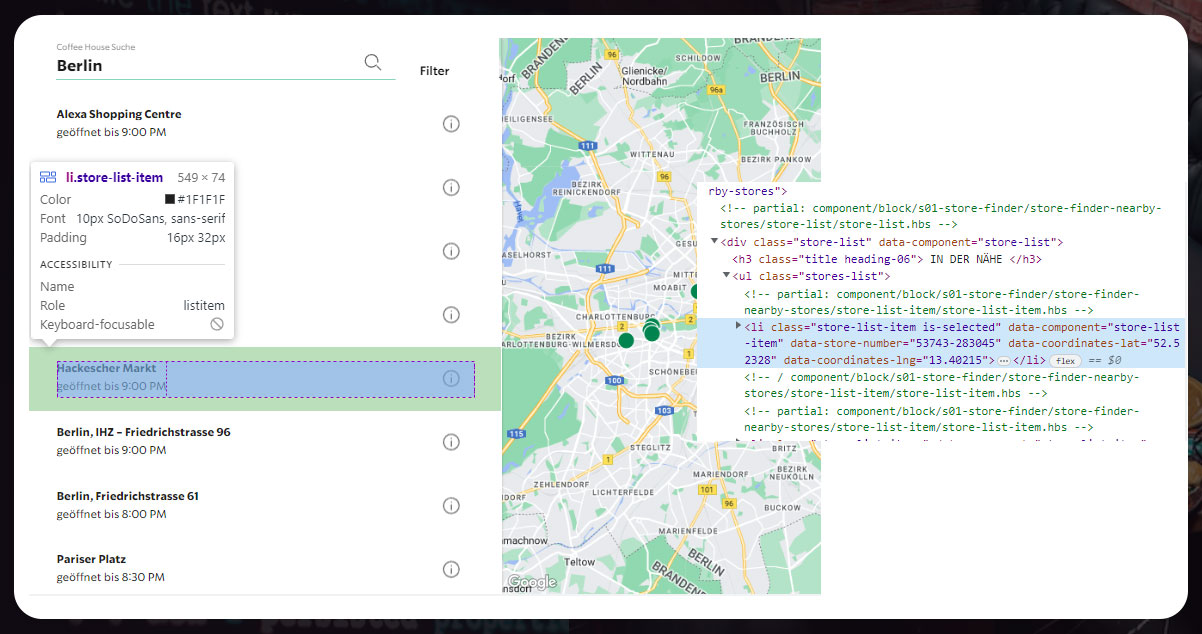Click the #1F1F1F color swatch in tooltip
This screenshot has height=634, width=1202.
point(170,200)
